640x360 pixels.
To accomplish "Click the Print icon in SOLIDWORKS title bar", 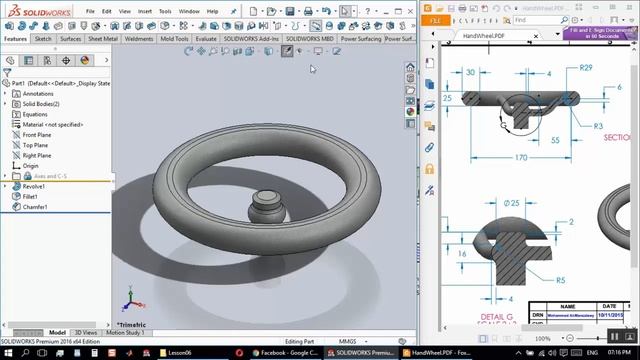I will point(308,11).
